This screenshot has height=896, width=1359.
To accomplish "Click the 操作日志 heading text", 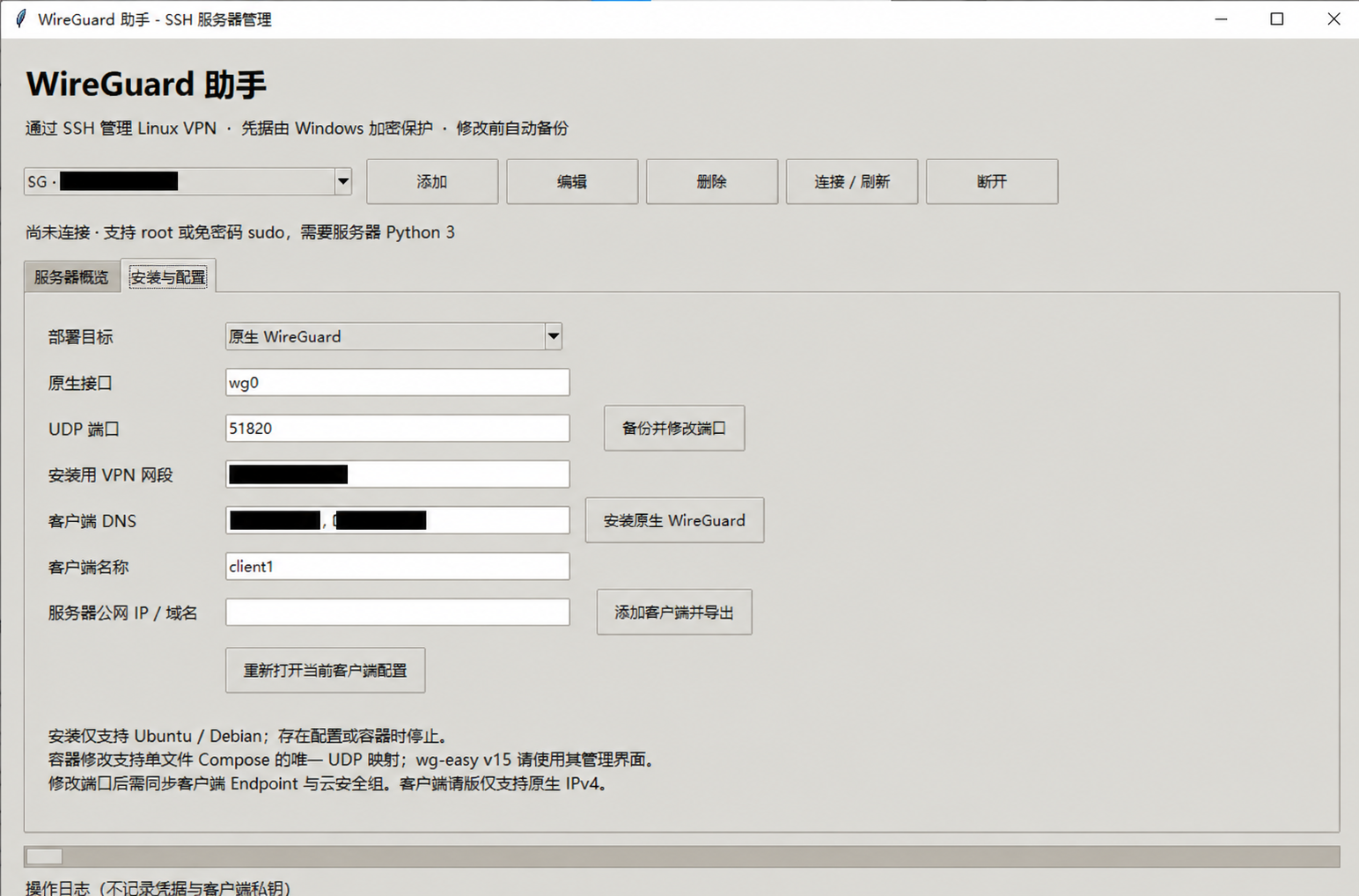I will 158,887.
